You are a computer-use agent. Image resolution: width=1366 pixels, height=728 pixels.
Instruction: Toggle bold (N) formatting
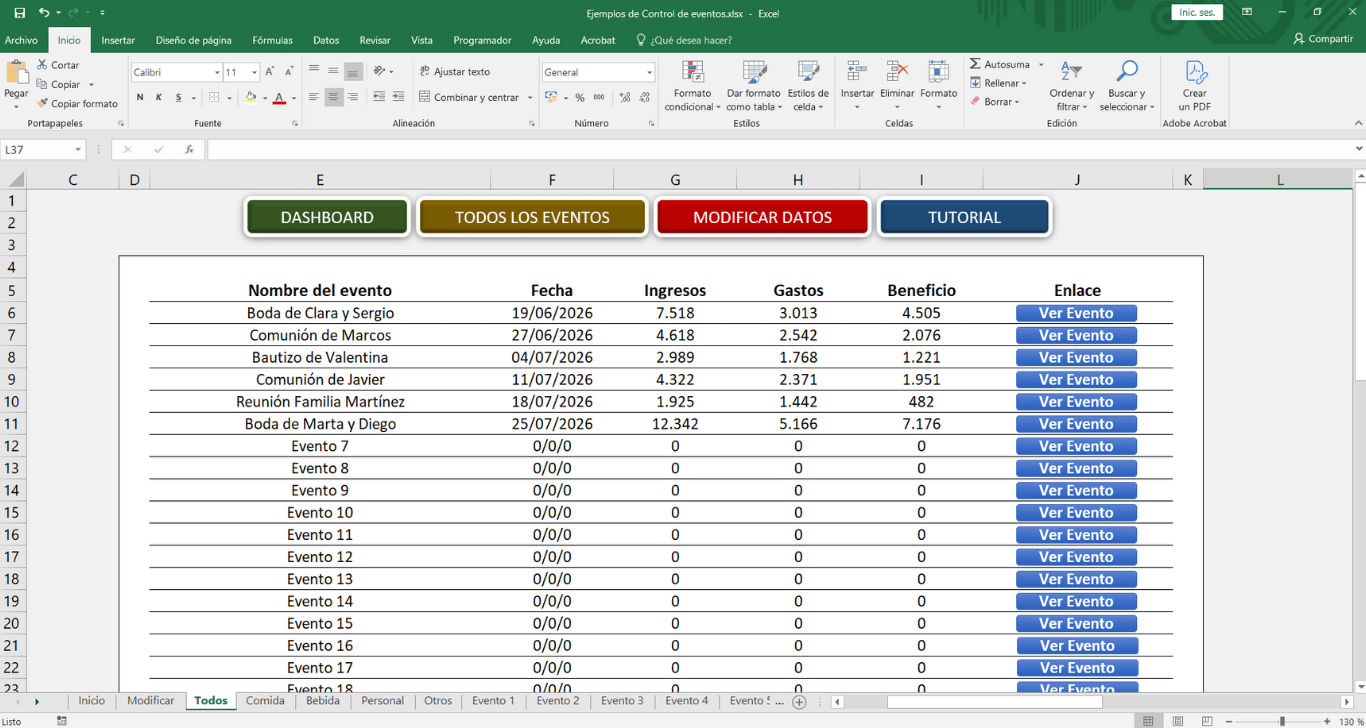click(140, 98)
